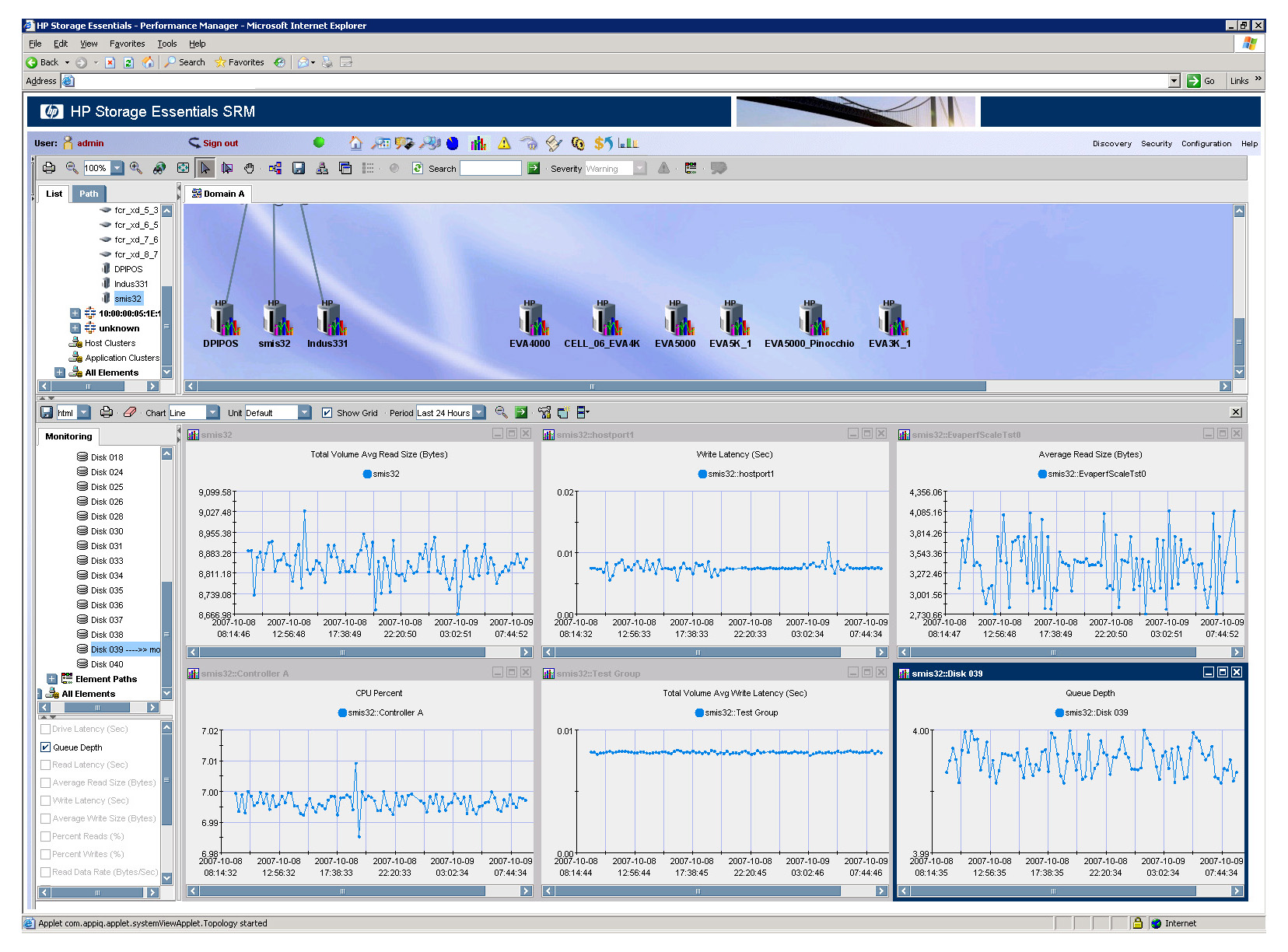
Task: Click in the topology Search input field
Action: 490,168
